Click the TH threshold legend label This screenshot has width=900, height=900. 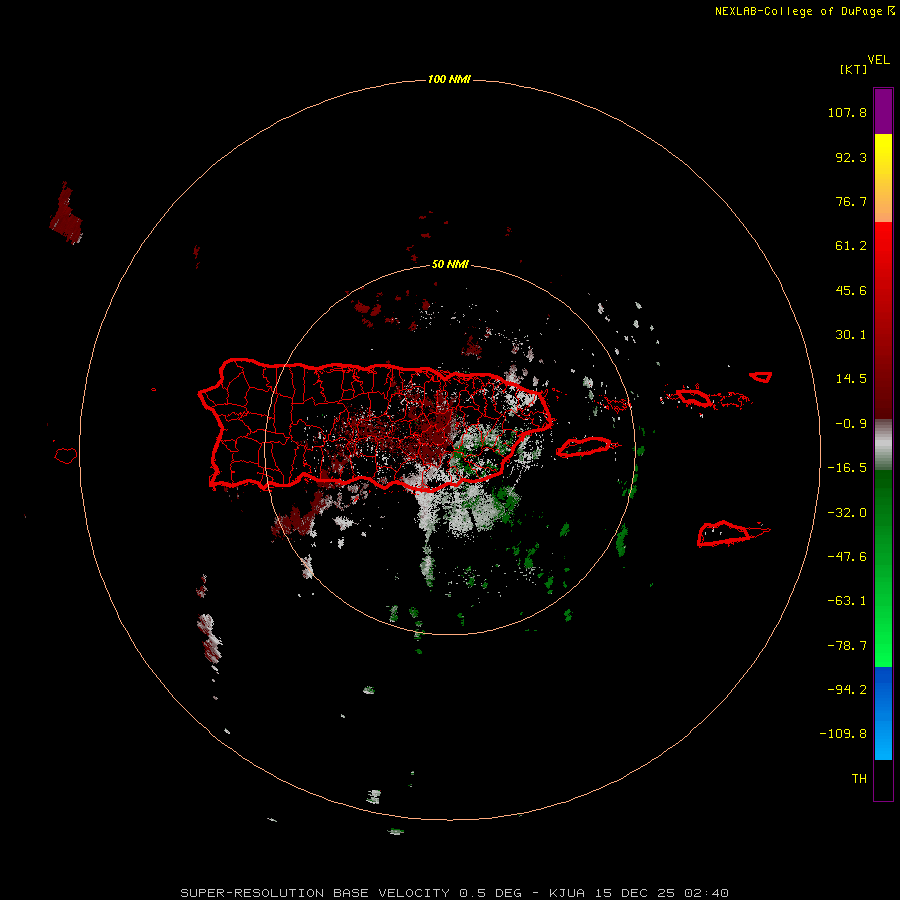[x=859, y=779]
